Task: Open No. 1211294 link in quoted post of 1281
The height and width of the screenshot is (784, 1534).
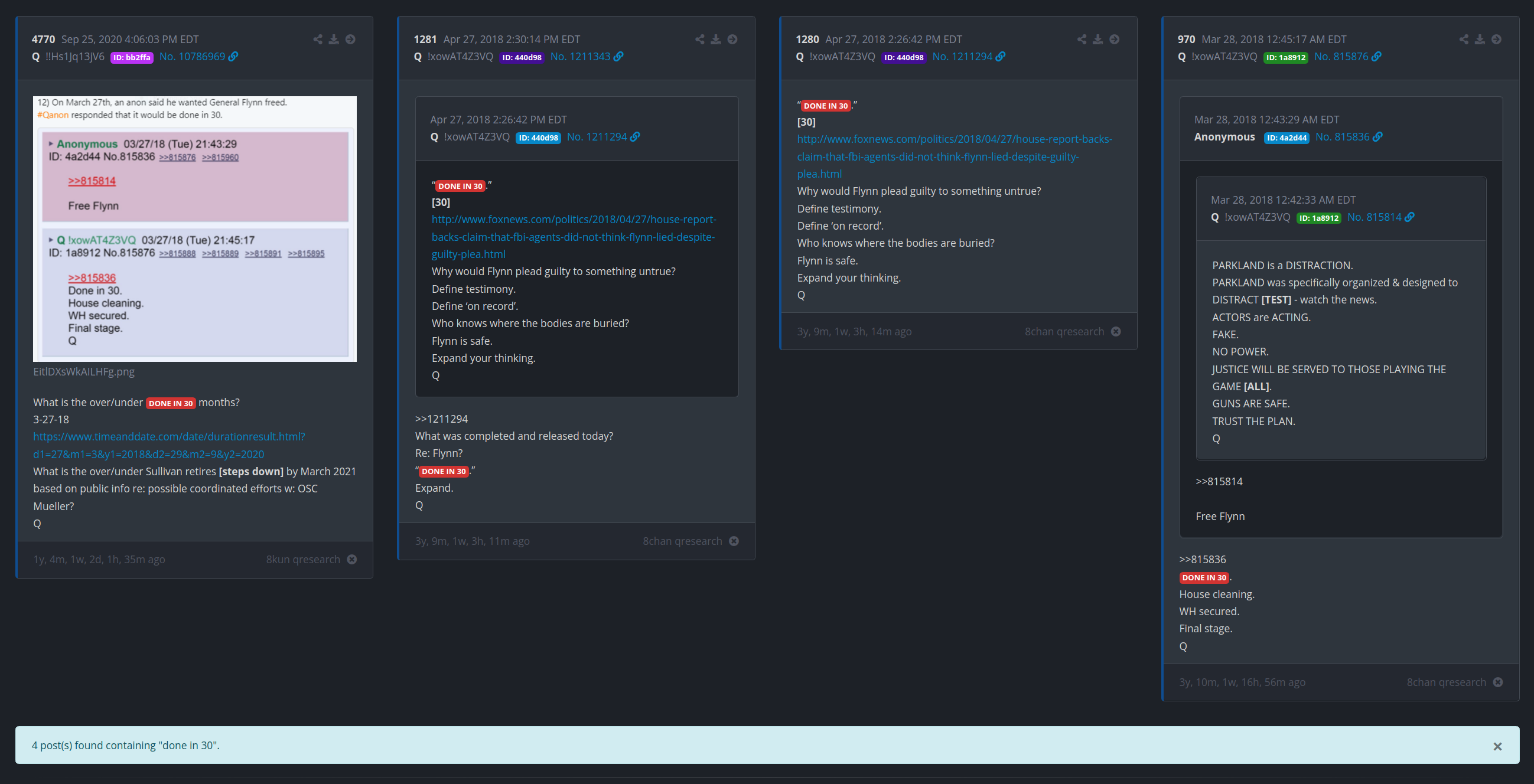Action: click(597, 137)
